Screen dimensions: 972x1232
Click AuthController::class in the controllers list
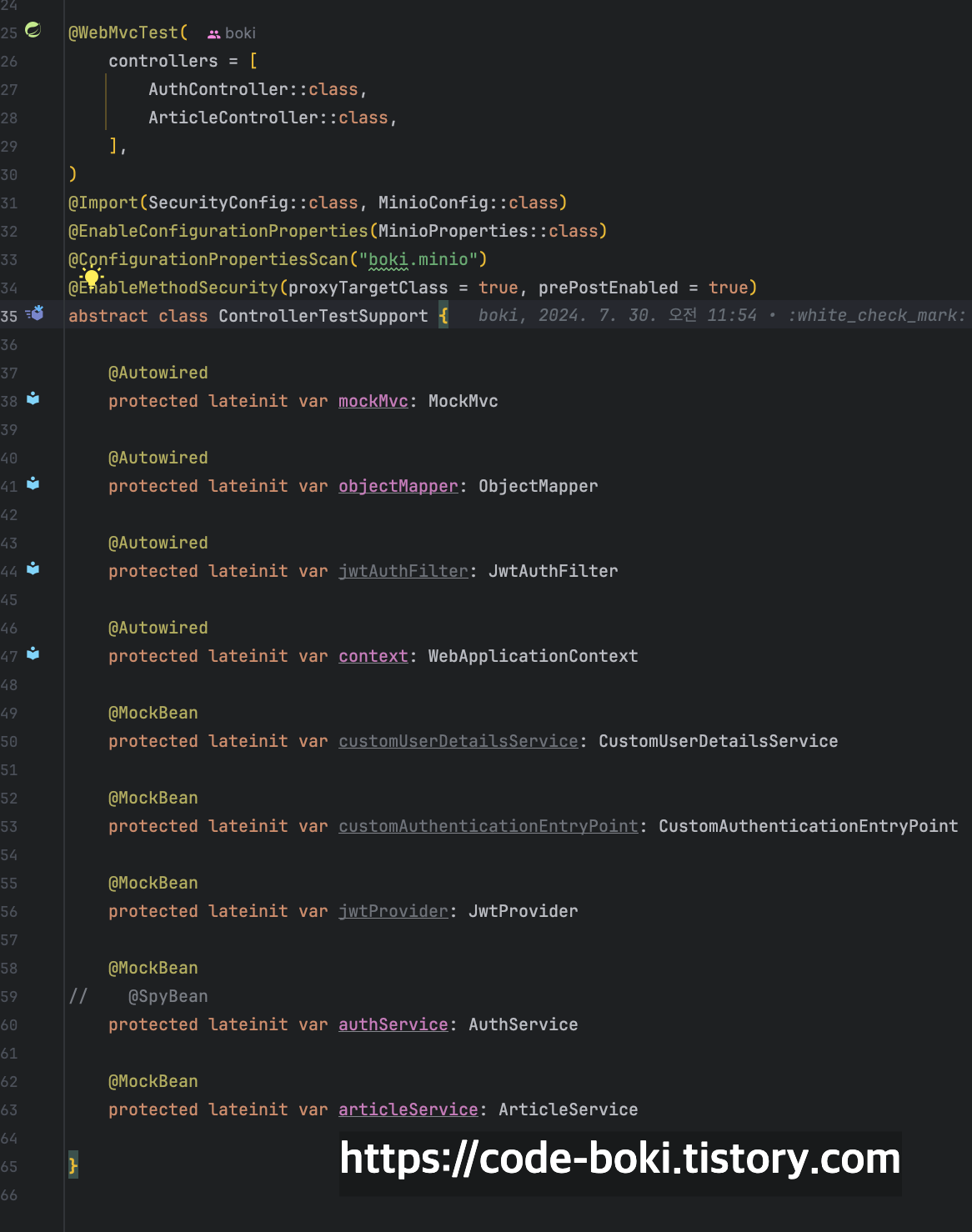253,89
